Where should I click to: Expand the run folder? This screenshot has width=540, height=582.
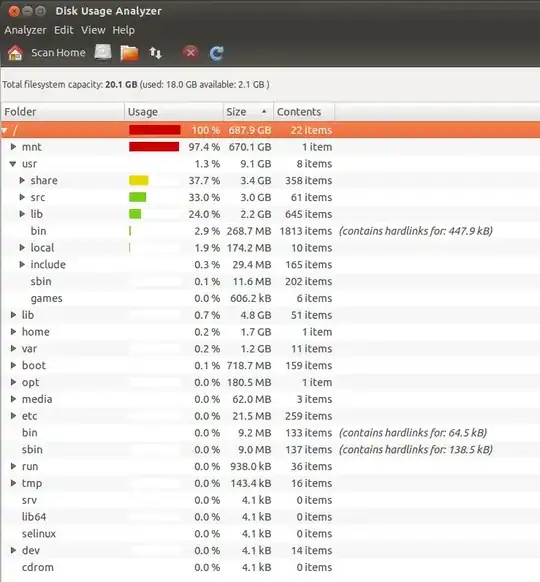pyautogui.click(x=13, y=466)
